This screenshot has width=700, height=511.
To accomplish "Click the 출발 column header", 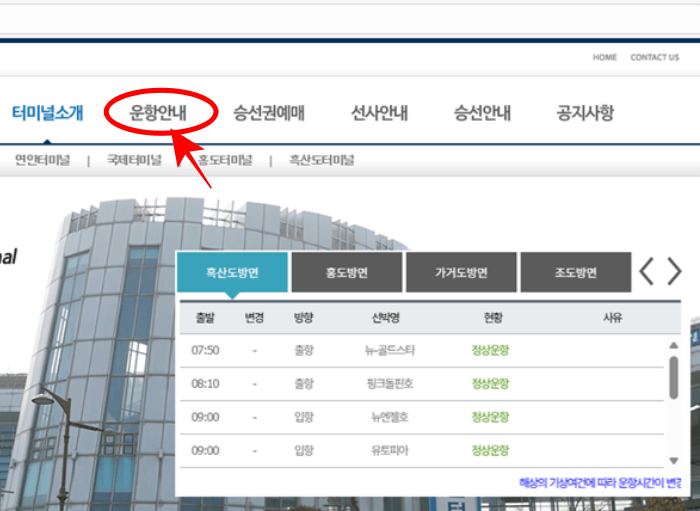I will tap(205, 318).
